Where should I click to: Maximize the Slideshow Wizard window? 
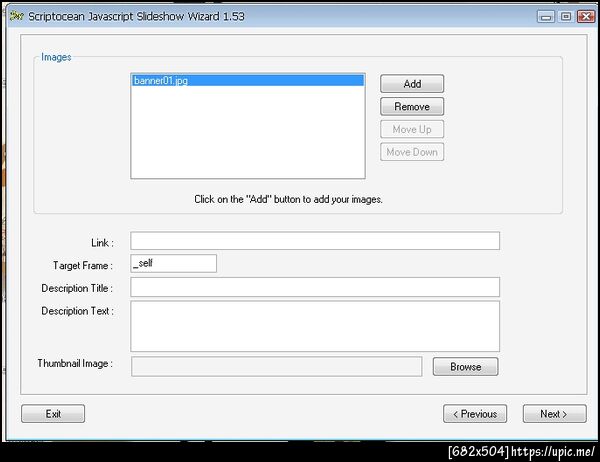566,16
